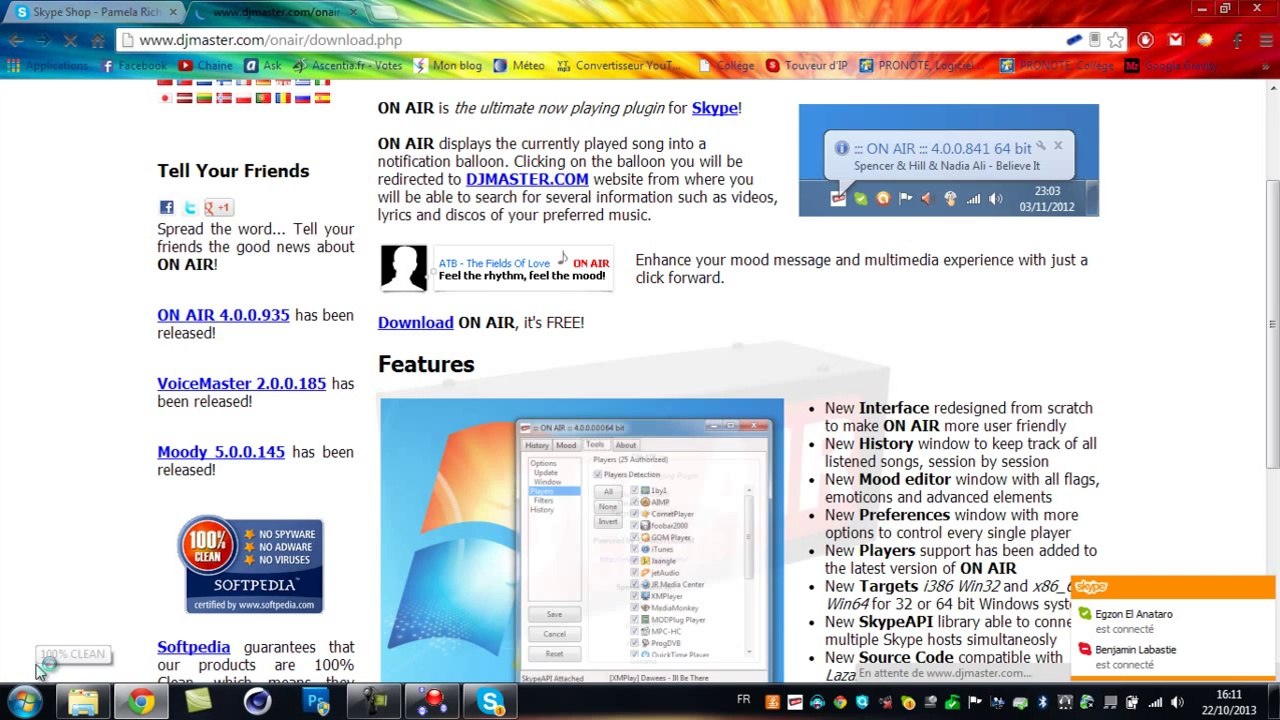Image resolution: width=1280 pixels, height=720 pixels.
Task: Open ON AIR 4.0.0.935 release link
Action: click(223, 315)
